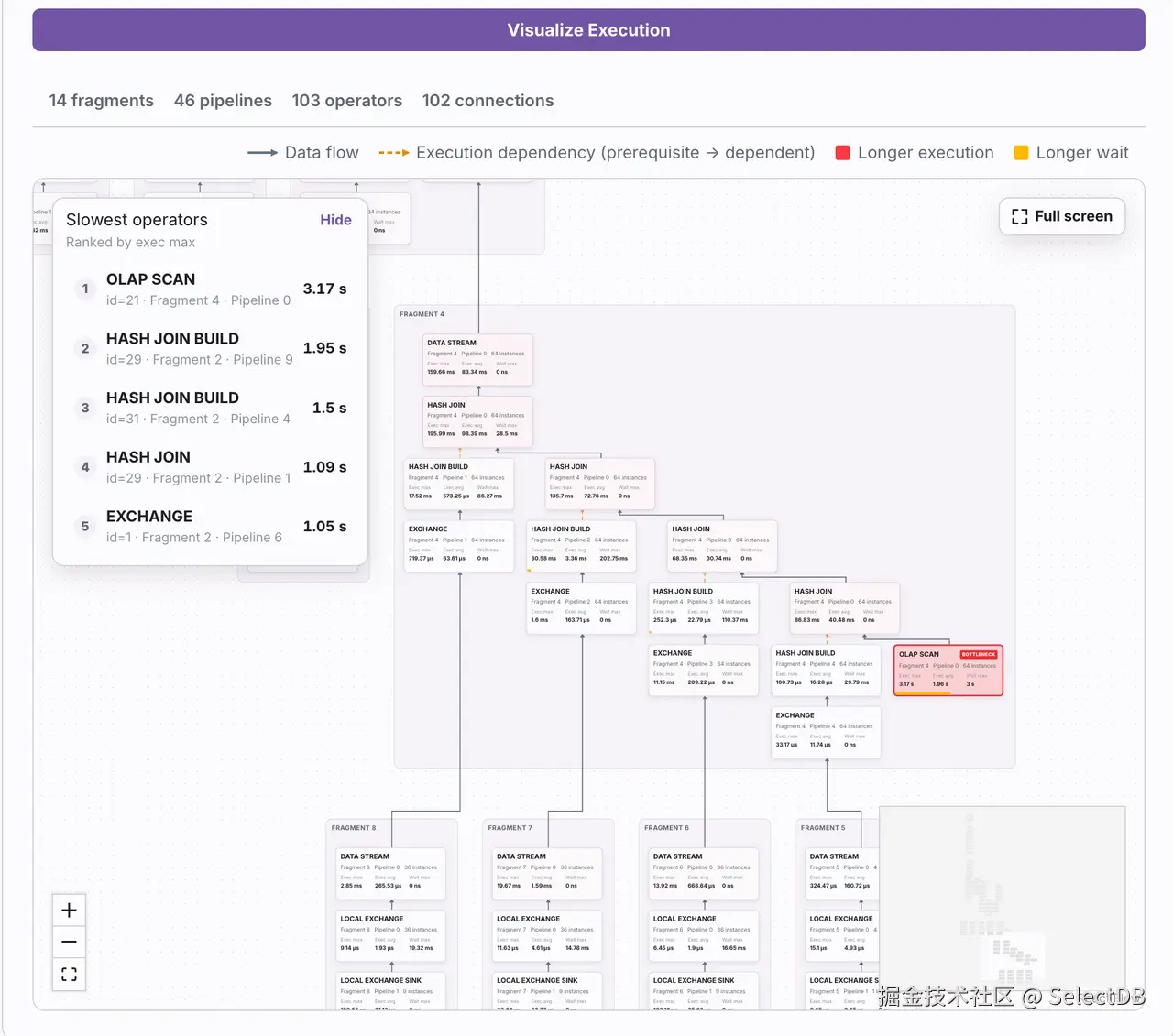Click EXCHANGE node in Fragment 4 Pipeline 1
The width and height of the screenshot is (1173, 1036).
[x=459, y=545]
